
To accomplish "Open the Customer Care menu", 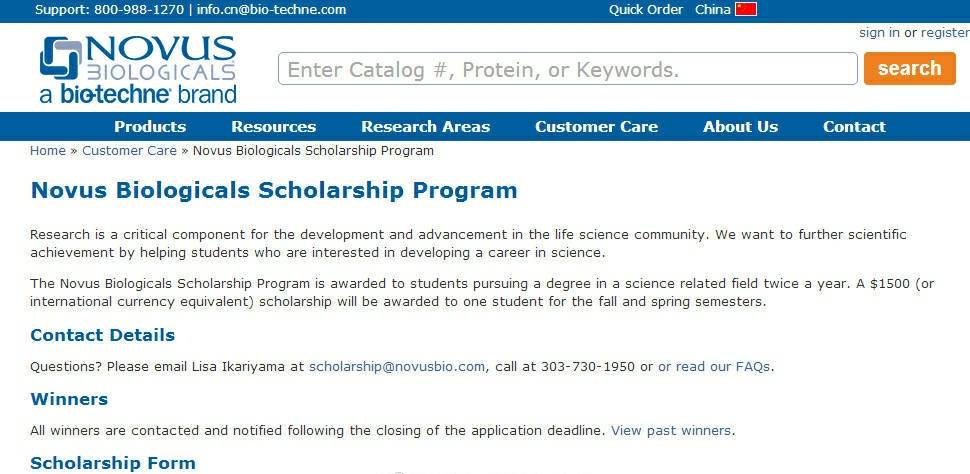I will click(x=596, y=127).
